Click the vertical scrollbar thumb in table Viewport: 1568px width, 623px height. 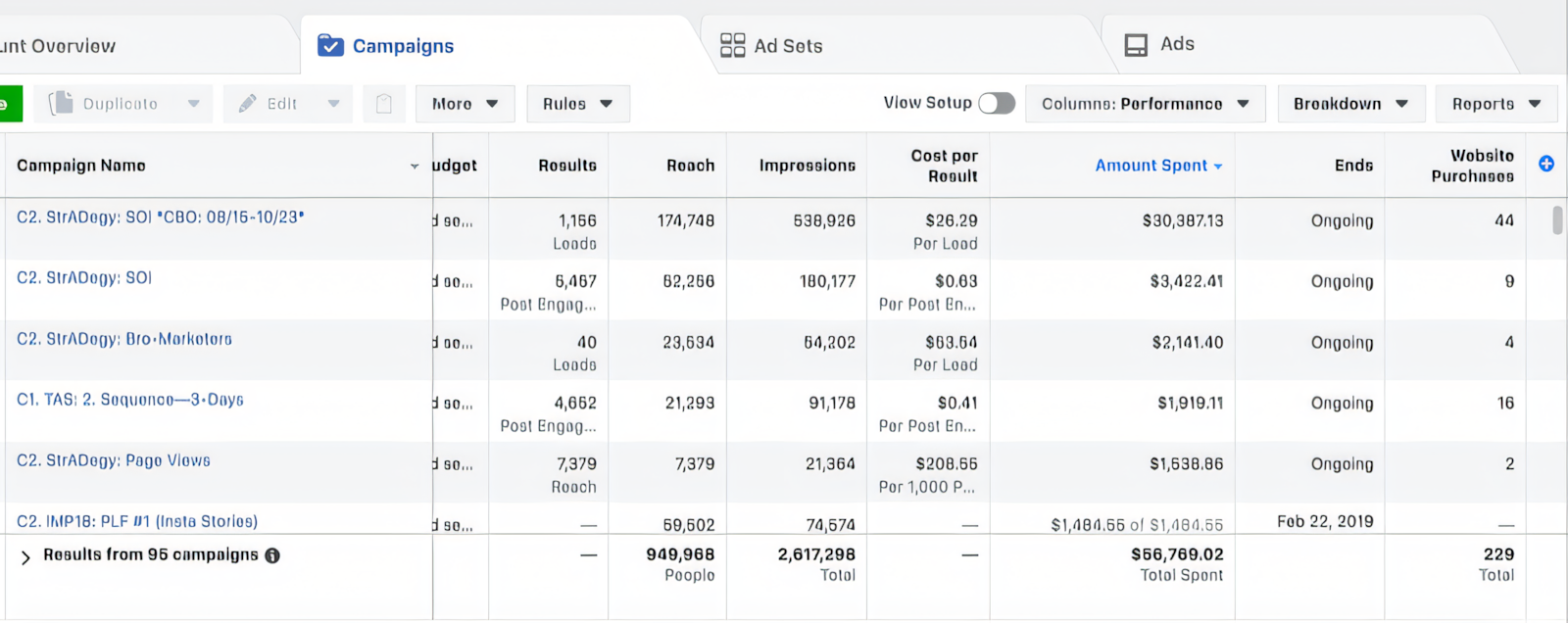pos(1557,220)
